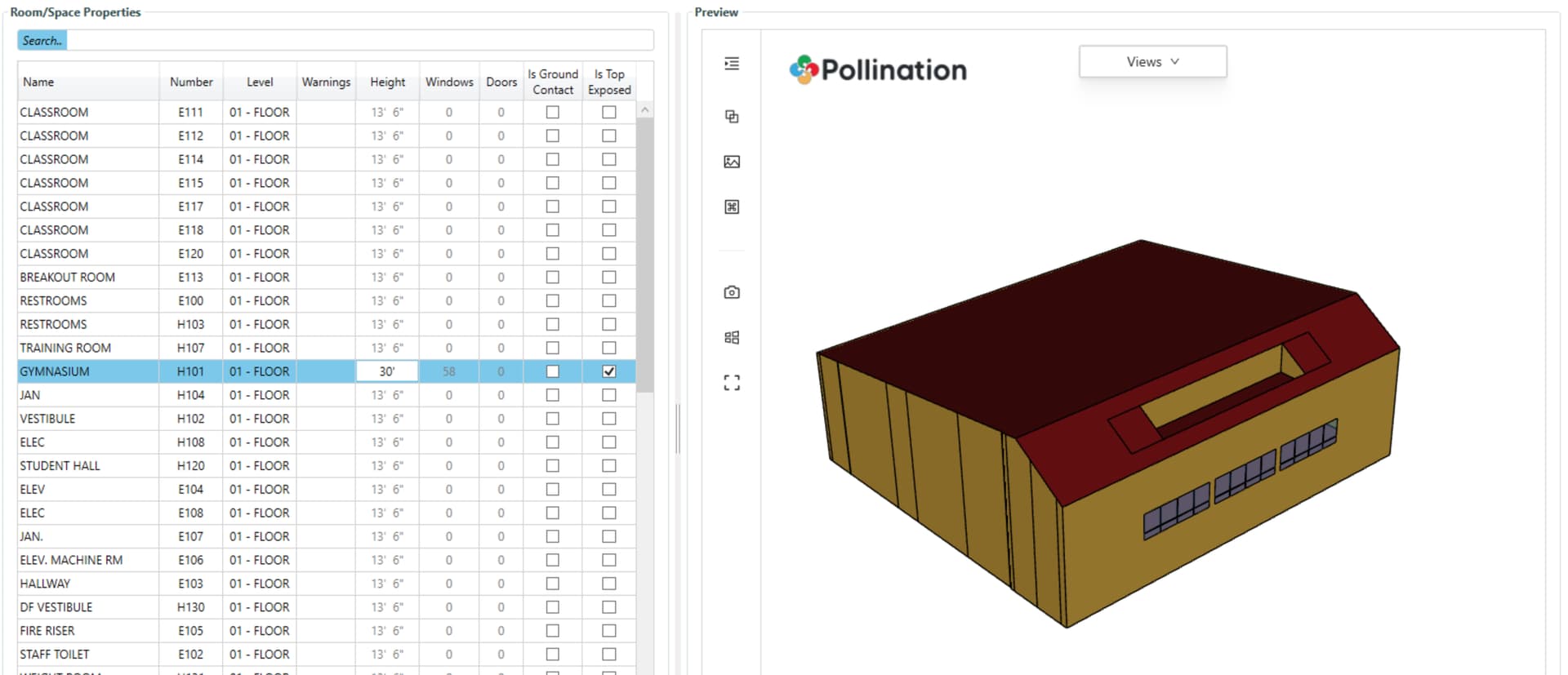This screenshot has height=675, width=1568.
Task: Click the command-symbol shortcuts icon
Action: tap(732, 207)
